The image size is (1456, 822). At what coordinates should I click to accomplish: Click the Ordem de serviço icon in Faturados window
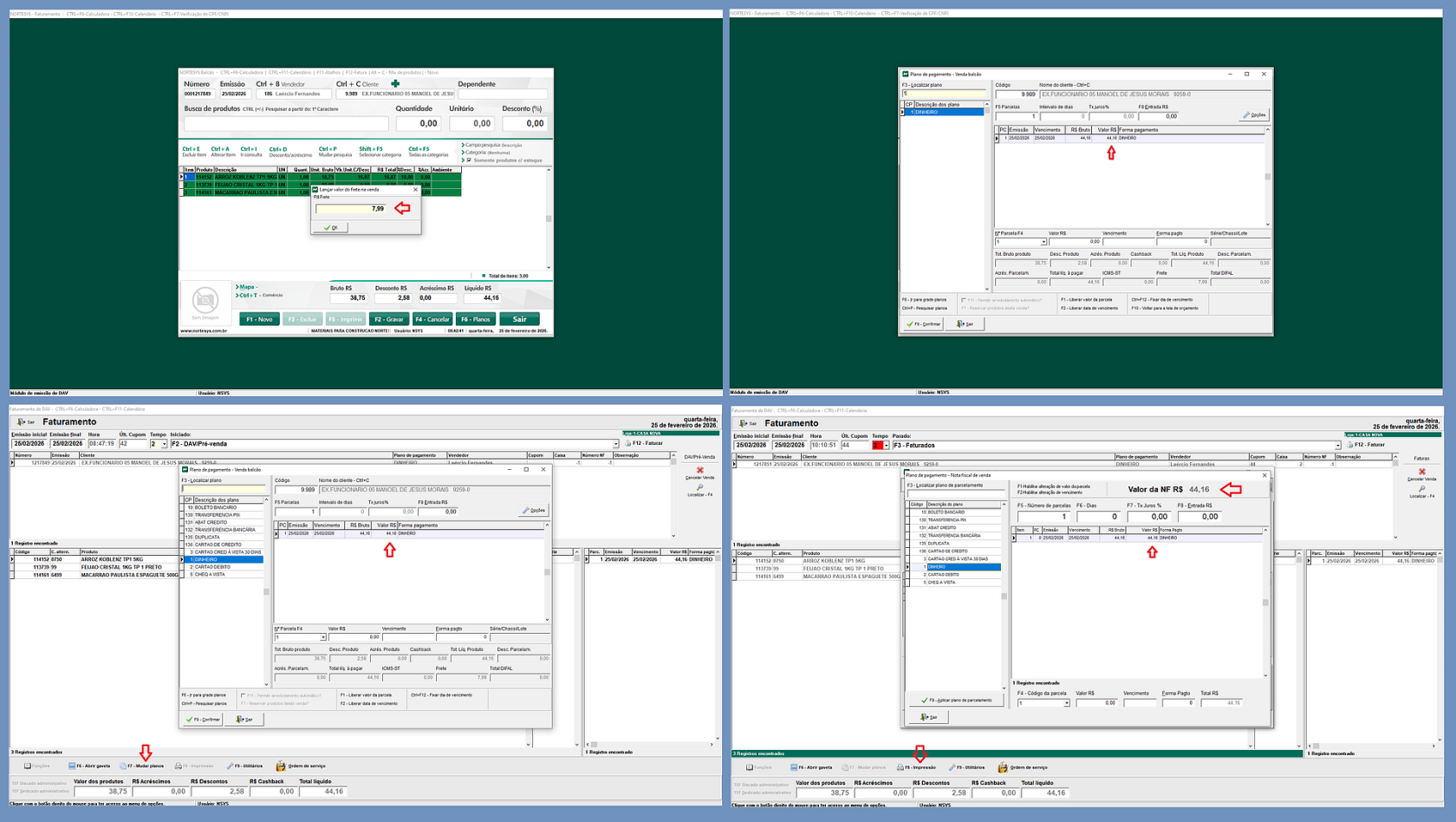click(x=1003, y=767)
